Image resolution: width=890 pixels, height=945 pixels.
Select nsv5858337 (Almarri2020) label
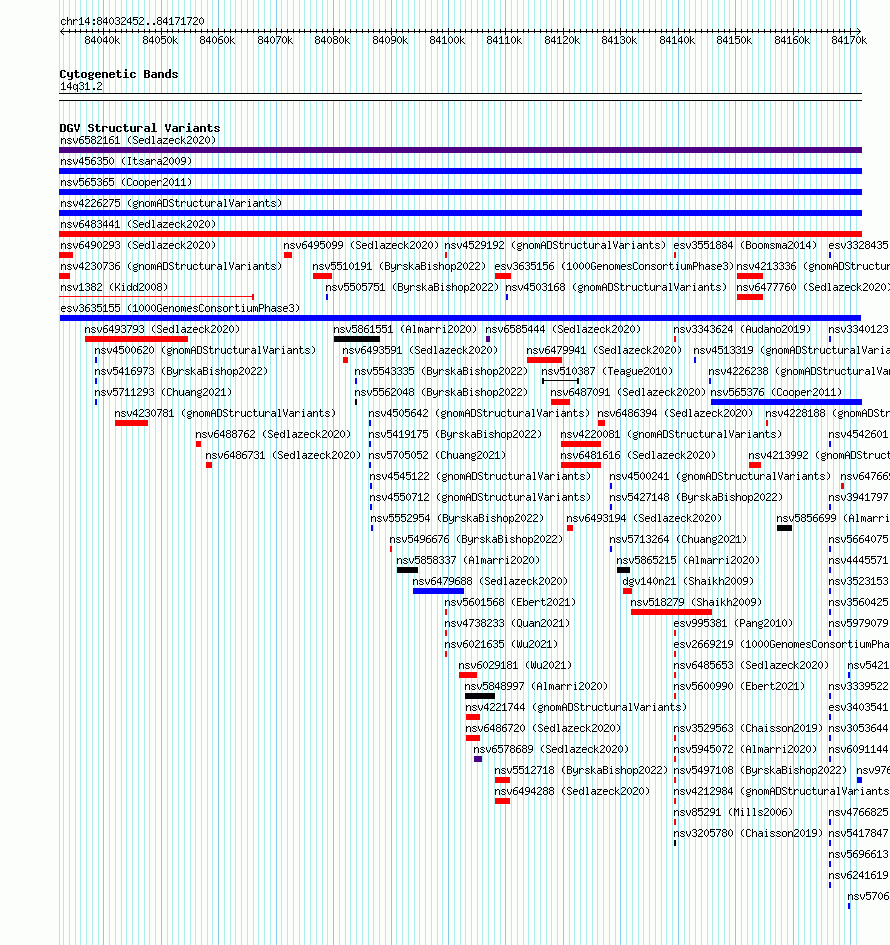[468, 560]
